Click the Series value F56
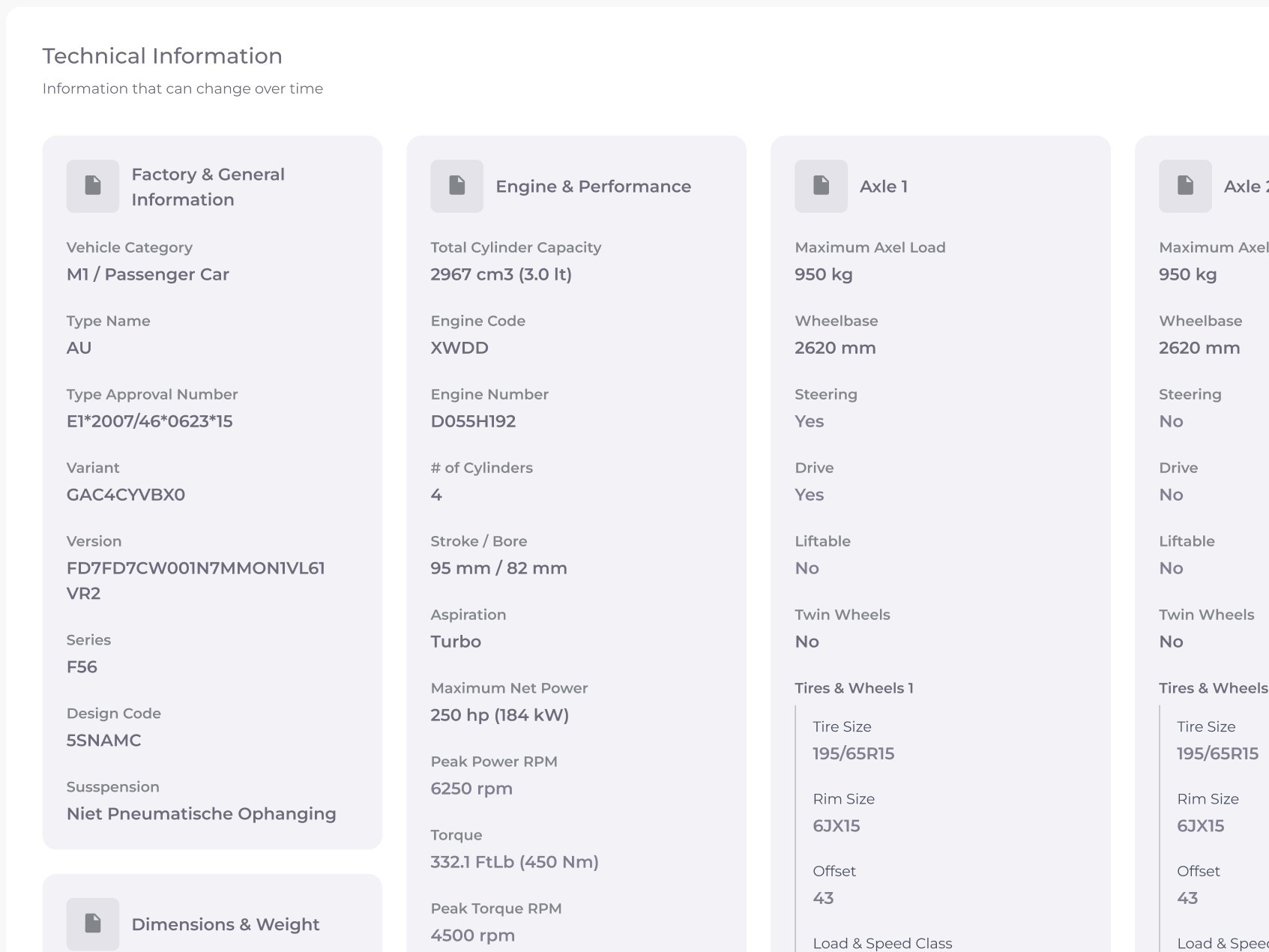Screen dimensions: 1269x952 click(82, 667)
